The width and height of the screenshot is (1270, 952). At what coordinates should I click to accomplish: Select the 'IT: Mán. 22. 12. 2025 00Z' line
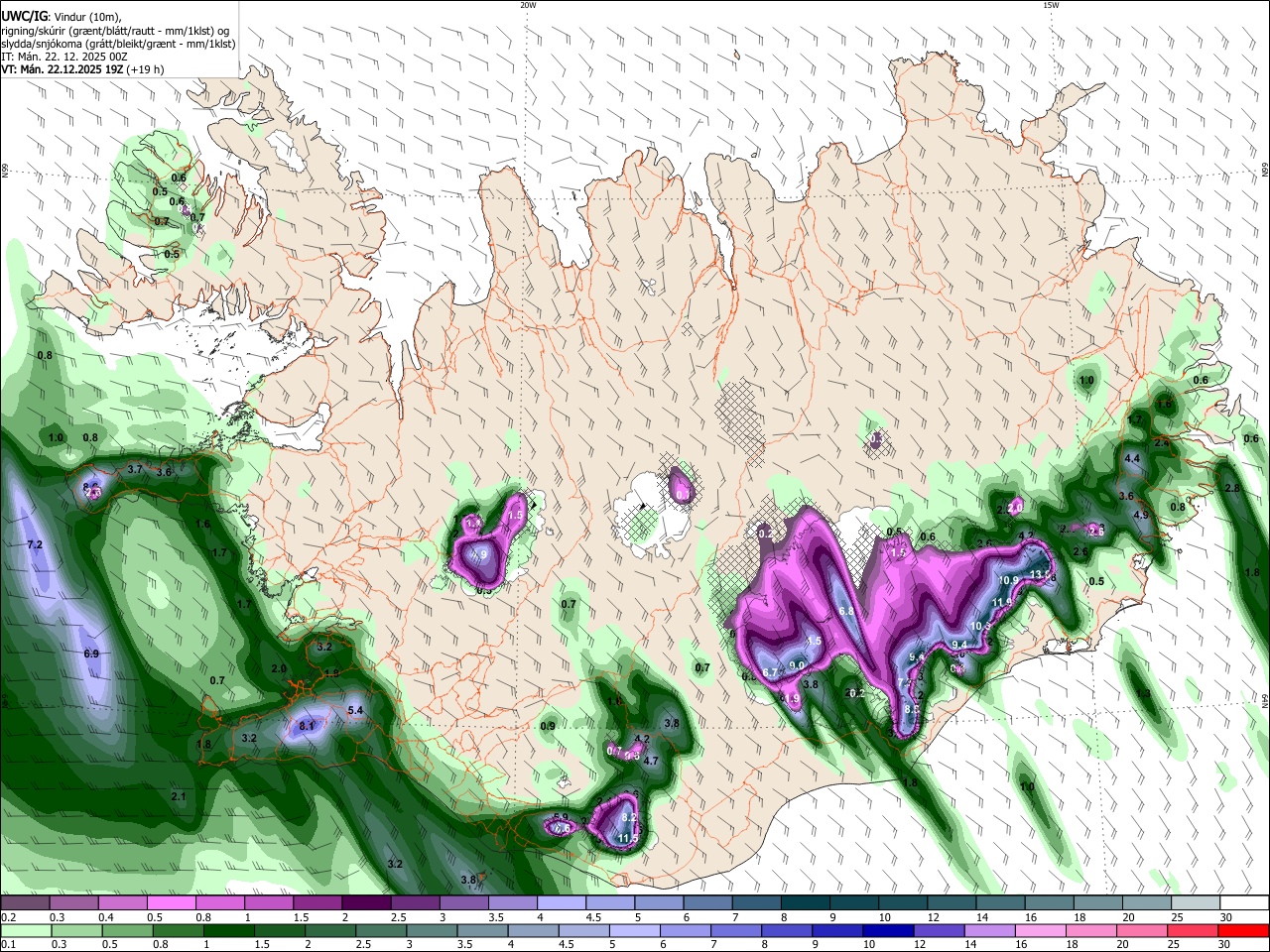click(64, 57)
